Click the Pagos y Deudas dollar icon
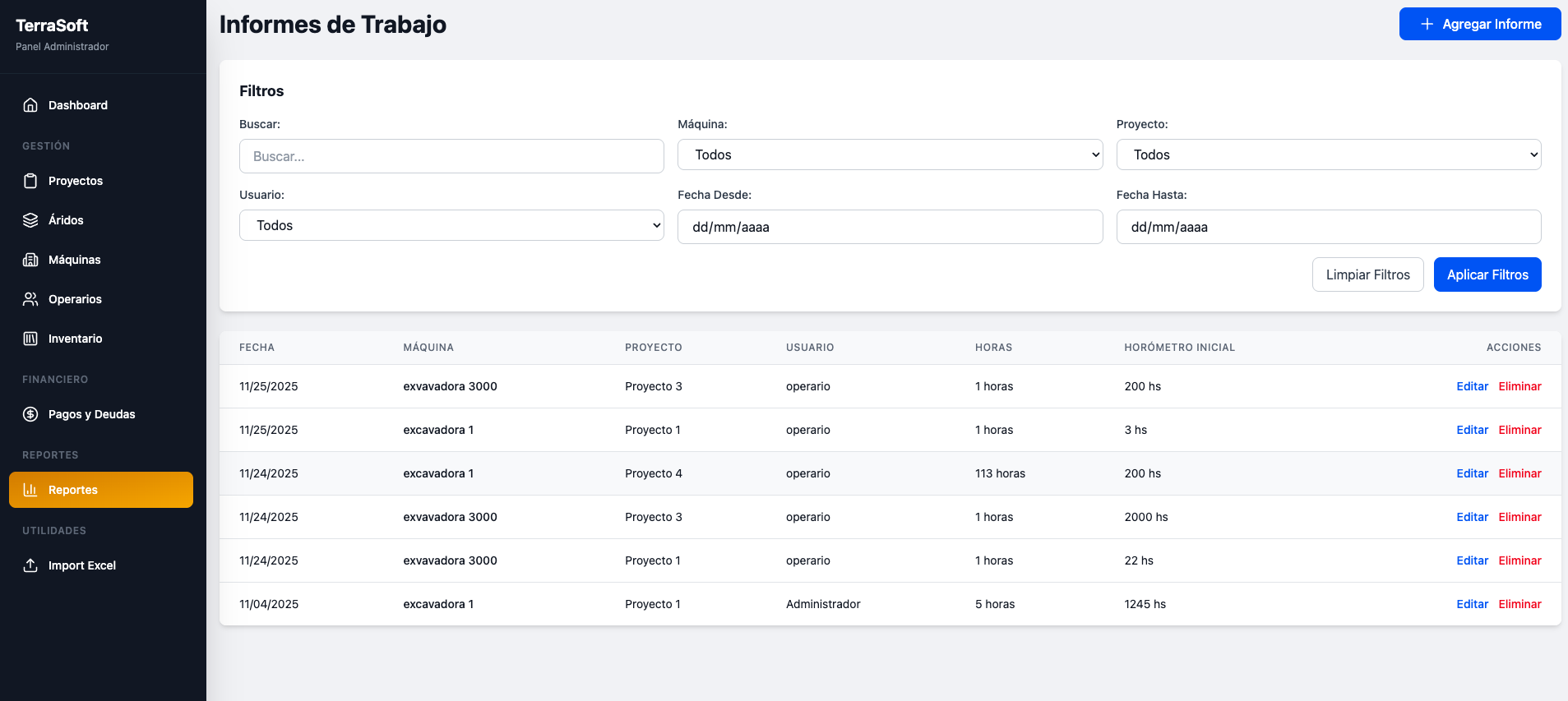 30,414
